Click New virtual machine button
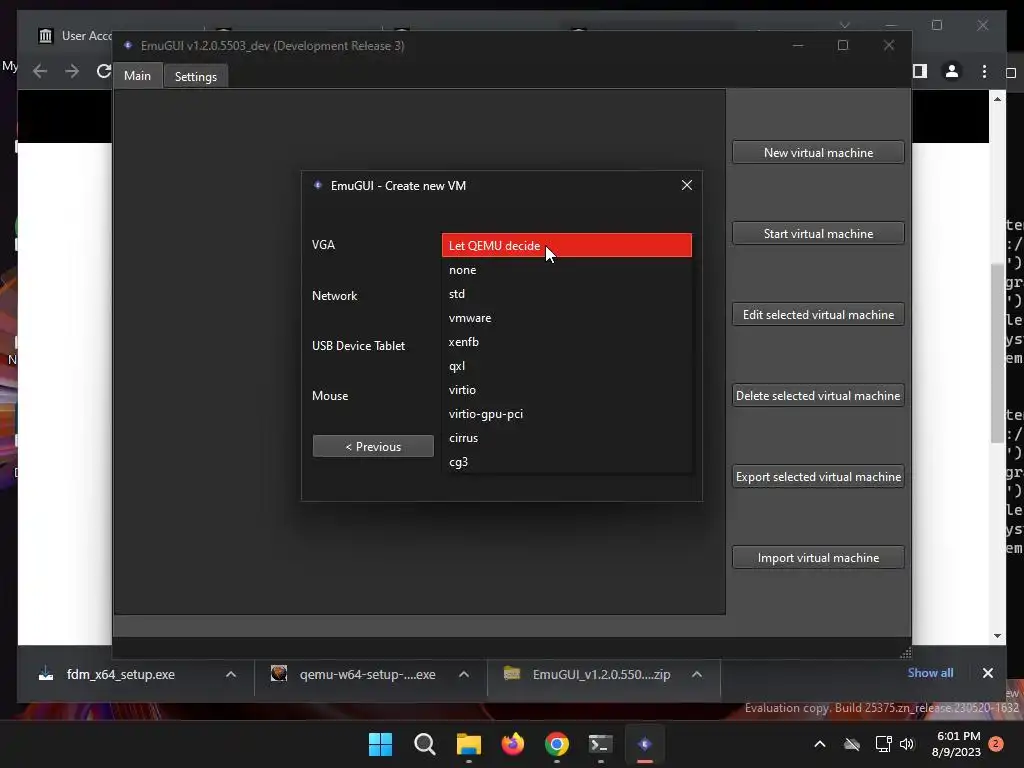Image resolution: width=1024 pixels, height=768 pixels. (818, 152)
